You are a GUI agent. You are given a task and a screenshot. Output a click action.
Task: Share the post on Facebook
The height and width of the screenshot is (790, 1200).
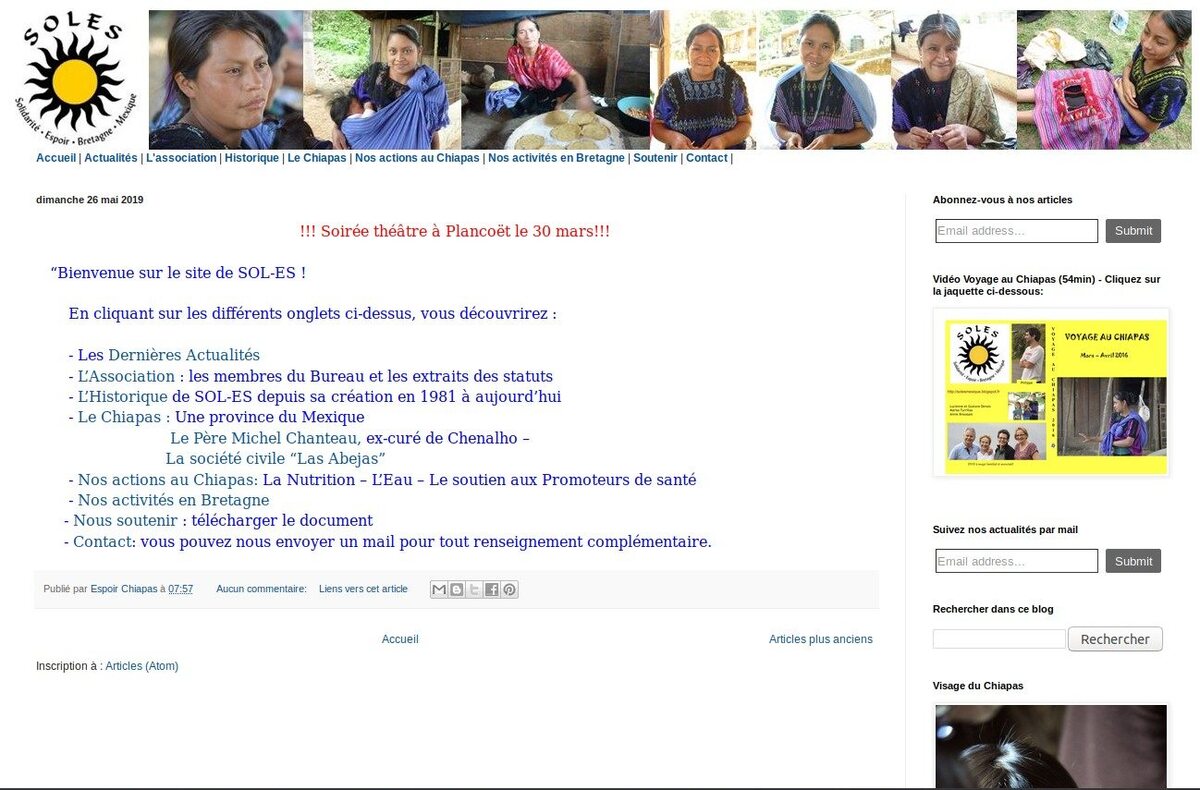pyautogui.click(x=492, y=590)
